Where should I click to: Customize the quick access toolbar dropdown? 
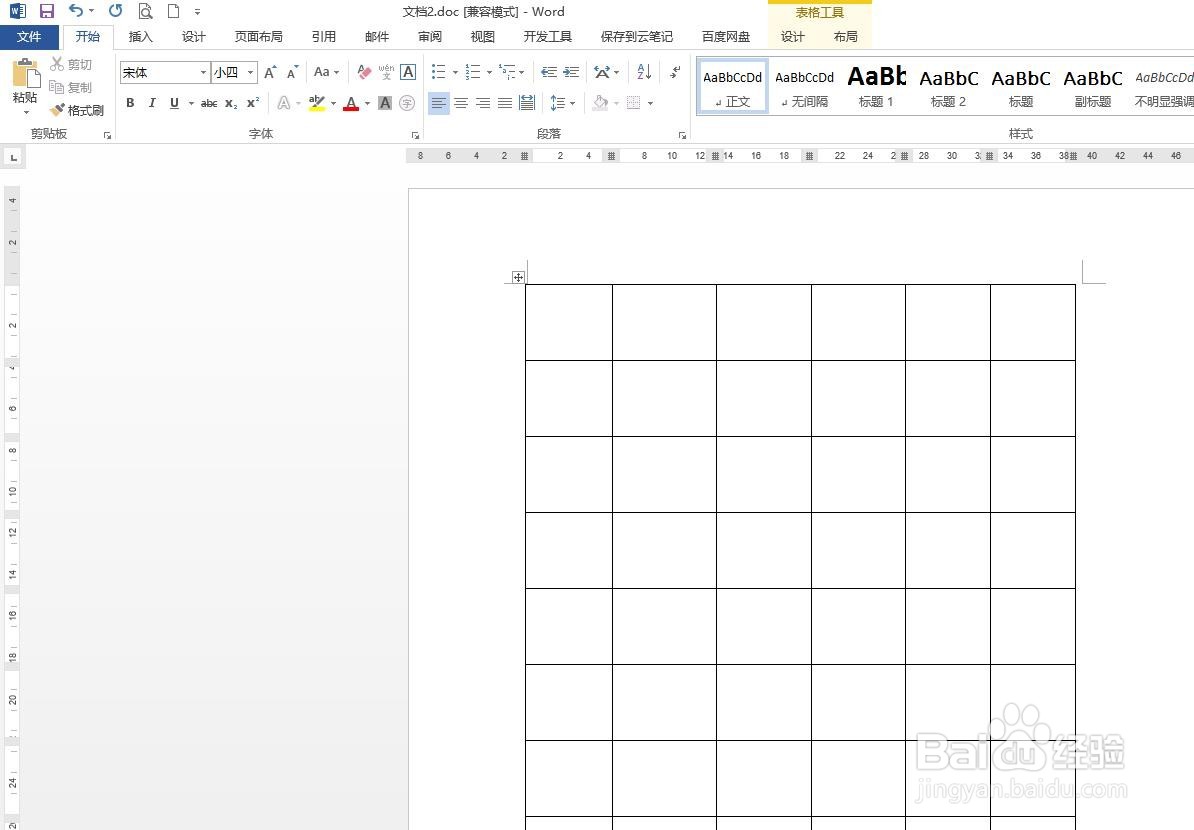point(197,11)
